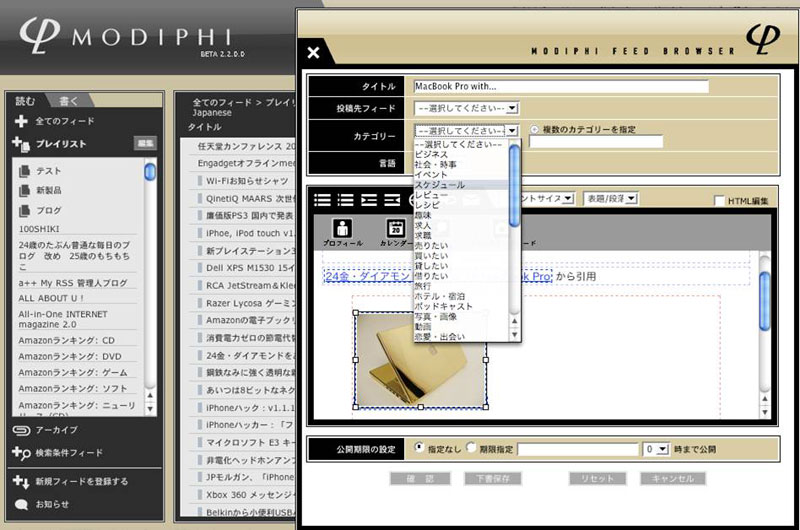Image resolution: width=800 pixels, height=530 pixels.
Task: Open the Dell XPS M1530 article
Action: pos(250,268)
